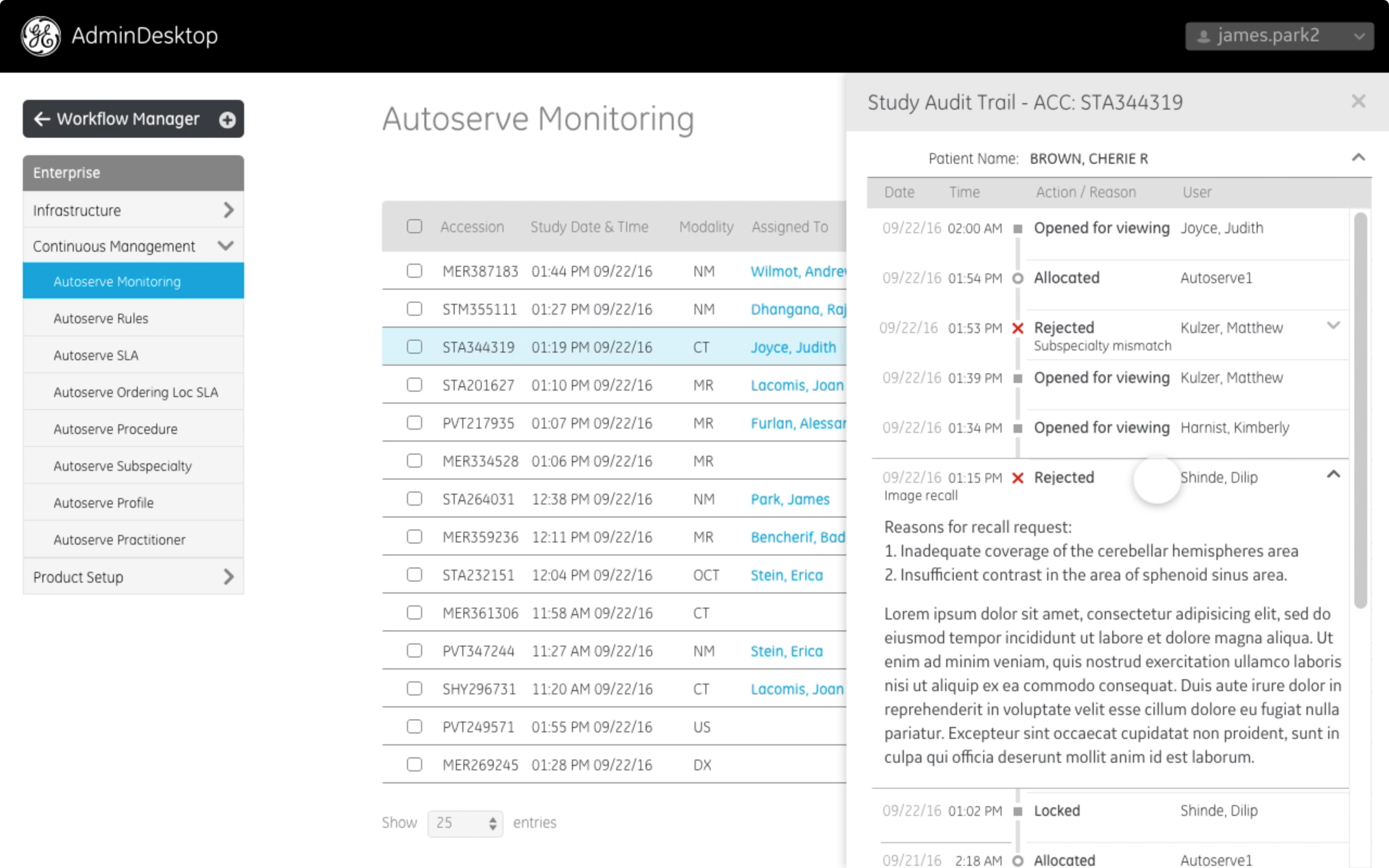Click red X icon of 01:53 PM Rejected entry

tap(1018, 328)
